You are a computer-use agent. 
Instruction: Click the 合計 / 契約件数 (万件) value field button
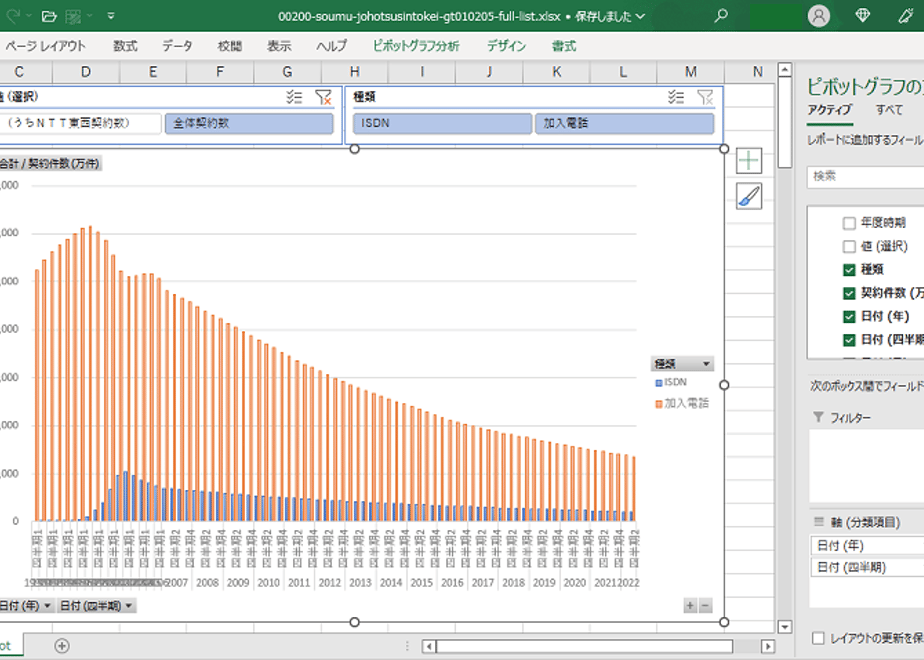50,163
